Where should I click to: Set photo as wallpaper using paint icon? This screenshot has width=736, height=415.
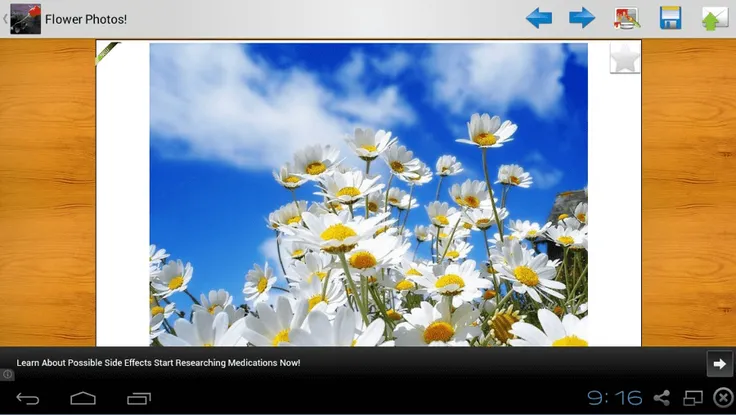[627, 18]
